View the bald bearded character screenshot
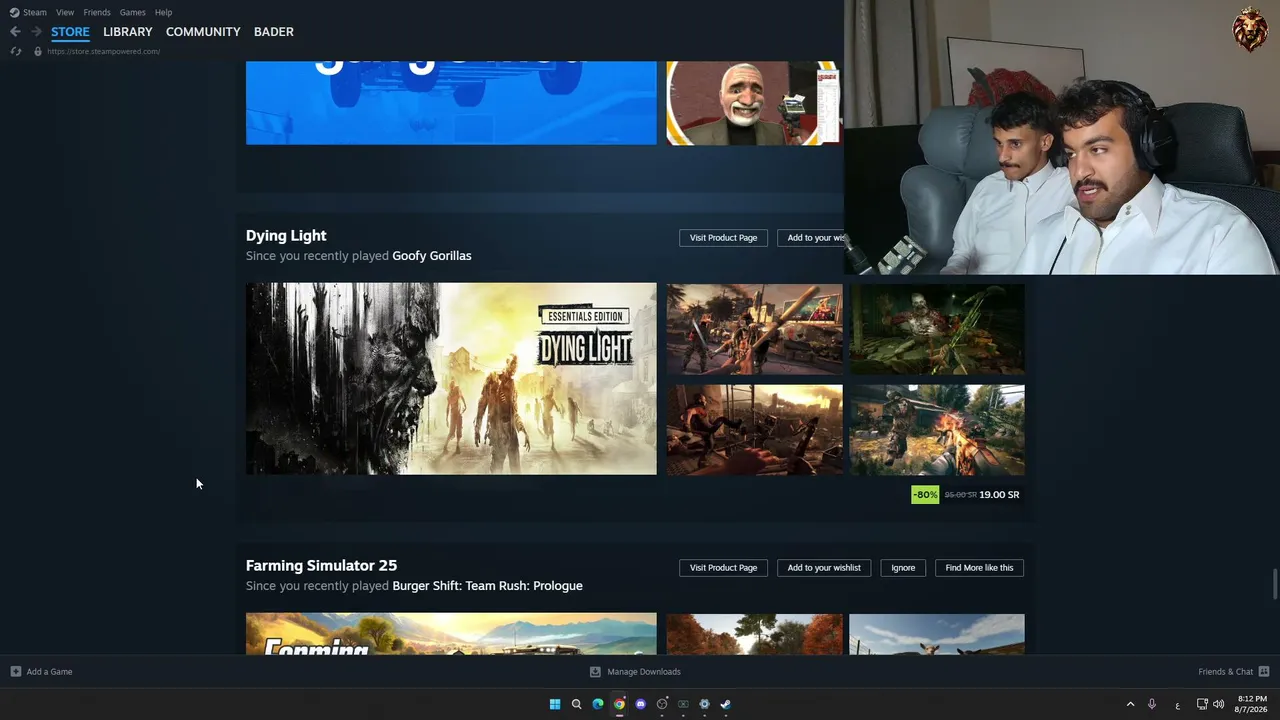The image size is (1280, 720). [x=754, y=103]
